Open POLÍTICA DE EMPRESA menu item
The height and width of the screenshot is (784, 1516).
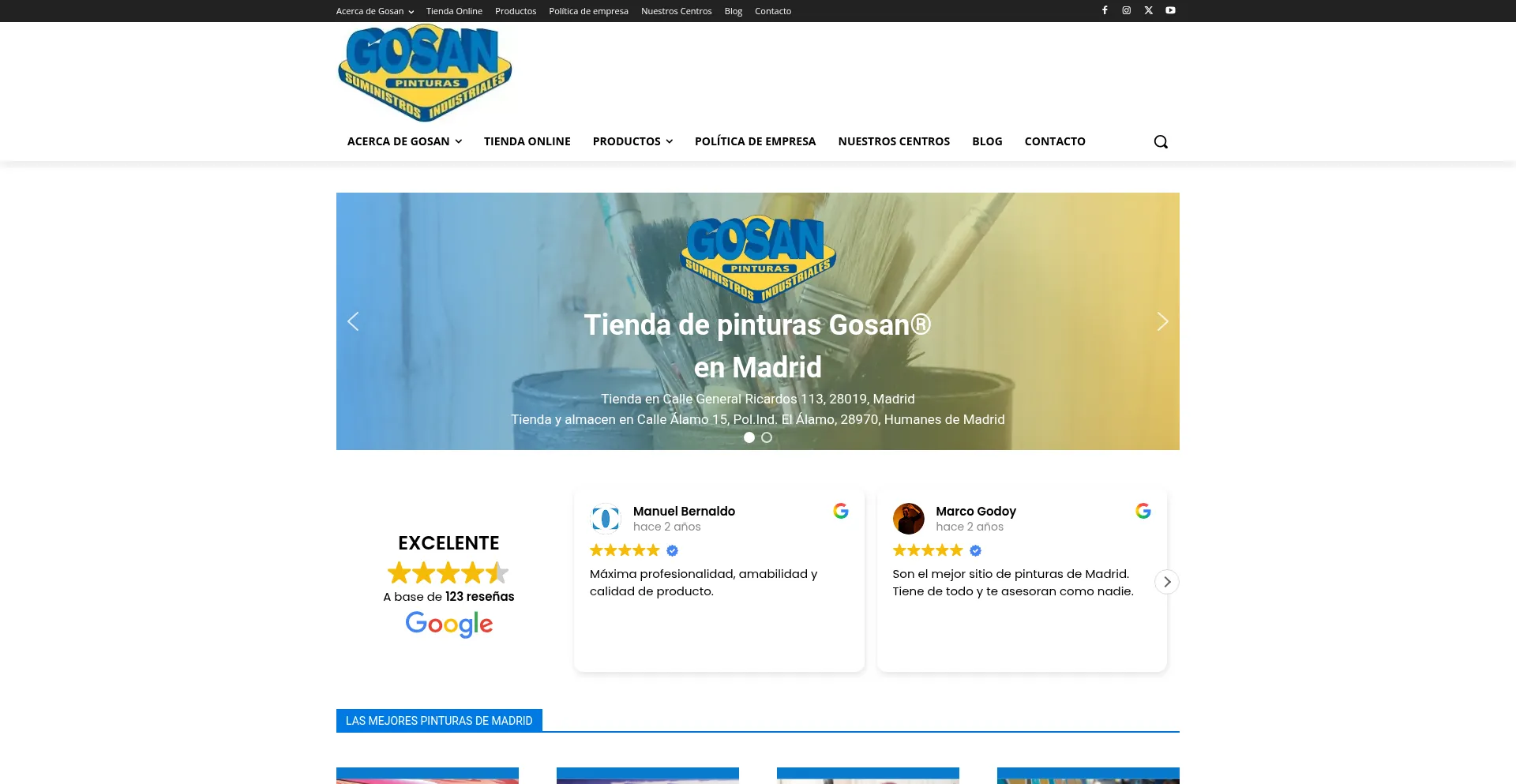[x=756, y=141]
